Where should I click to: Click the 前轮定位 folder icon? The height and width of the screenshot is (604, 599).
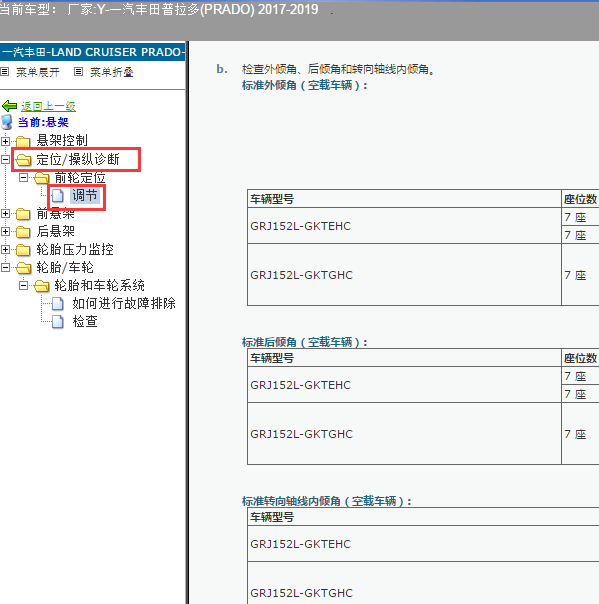pos(42,178)
